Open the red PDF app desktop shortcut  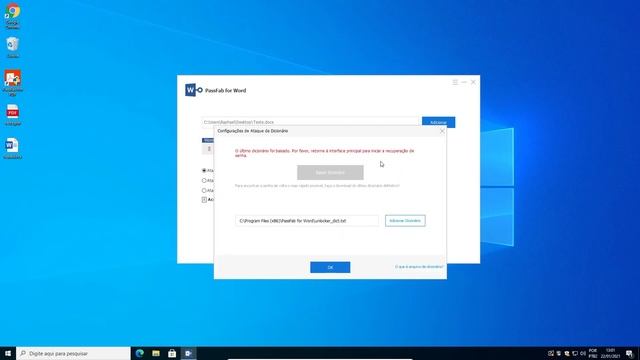pos(13,83)
